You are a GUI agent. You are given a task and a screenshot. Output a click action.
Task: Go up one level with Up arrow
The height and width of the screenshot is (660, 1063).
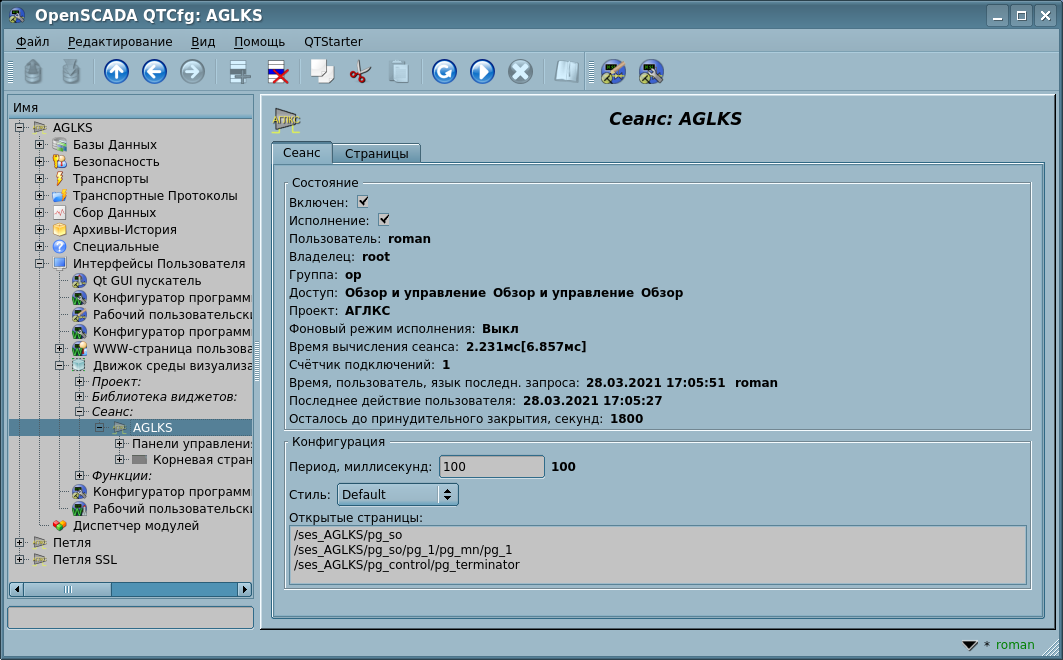click(116, 72)
